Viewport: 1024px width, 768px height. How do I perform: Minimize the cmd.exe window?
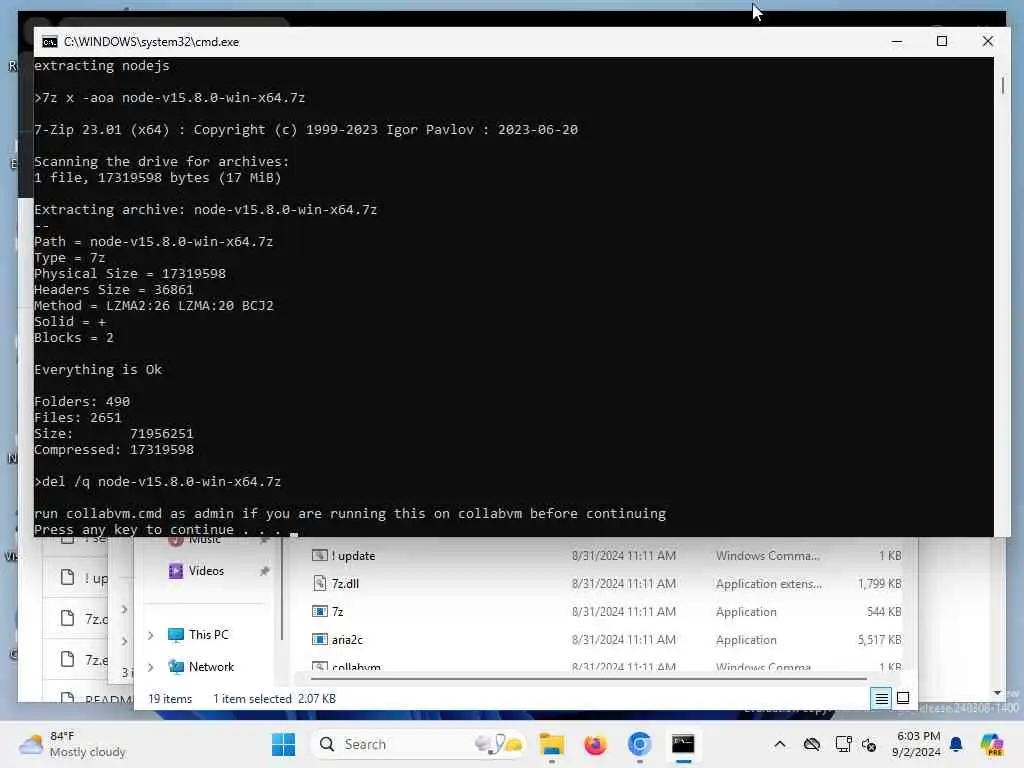897,42
